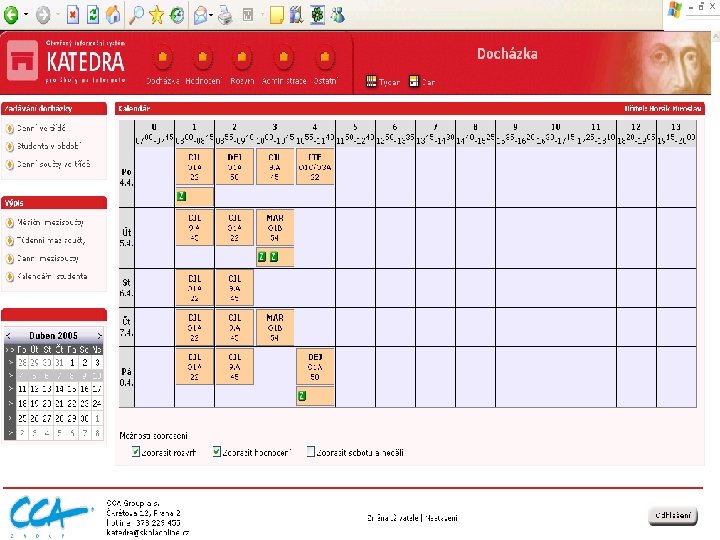
Task: Open Týdenní mezisoučty report link
Action: point(51,240)
